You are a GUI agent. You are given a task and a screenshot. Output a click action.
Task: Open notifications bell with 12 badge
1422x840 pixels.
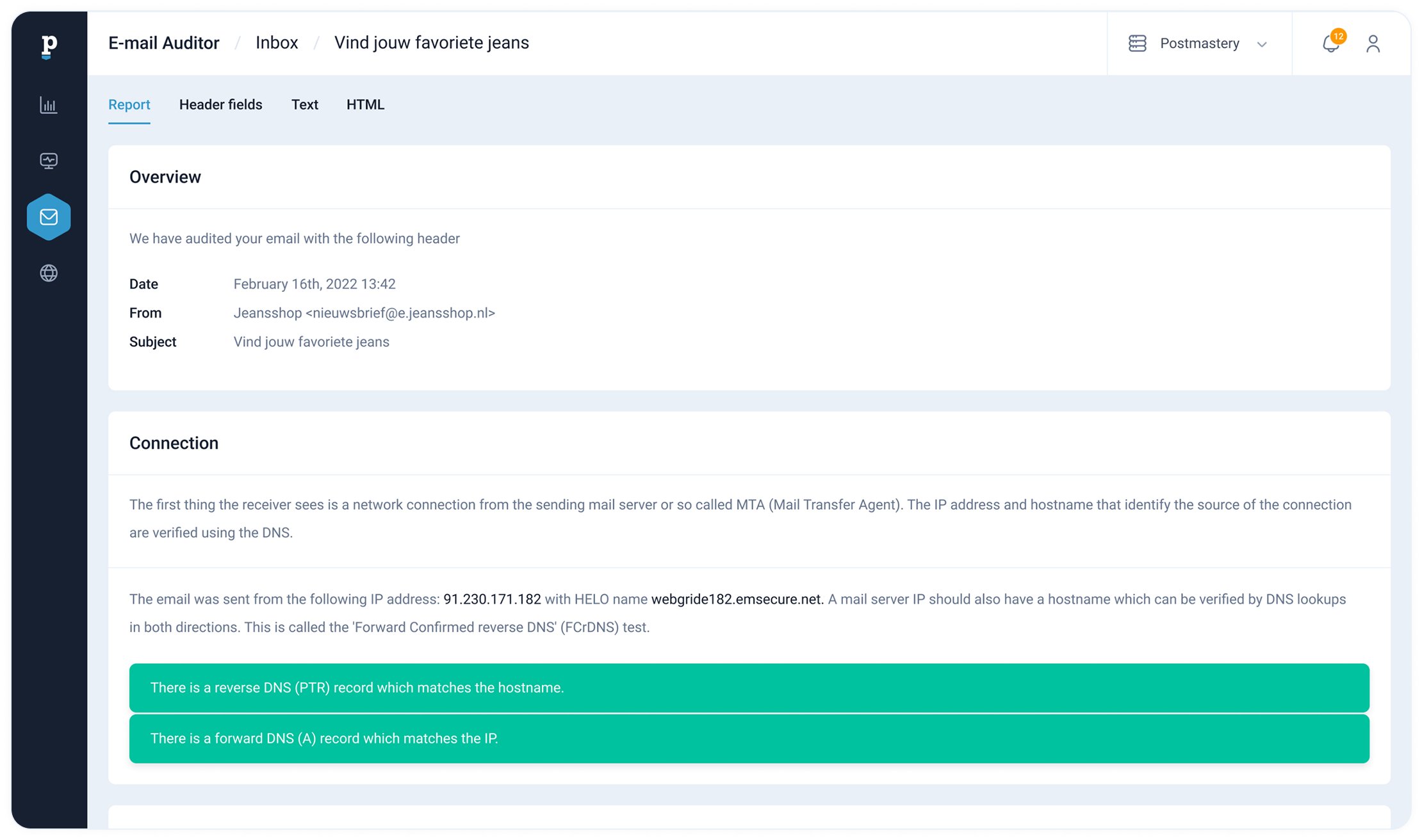pos(1331,44)
